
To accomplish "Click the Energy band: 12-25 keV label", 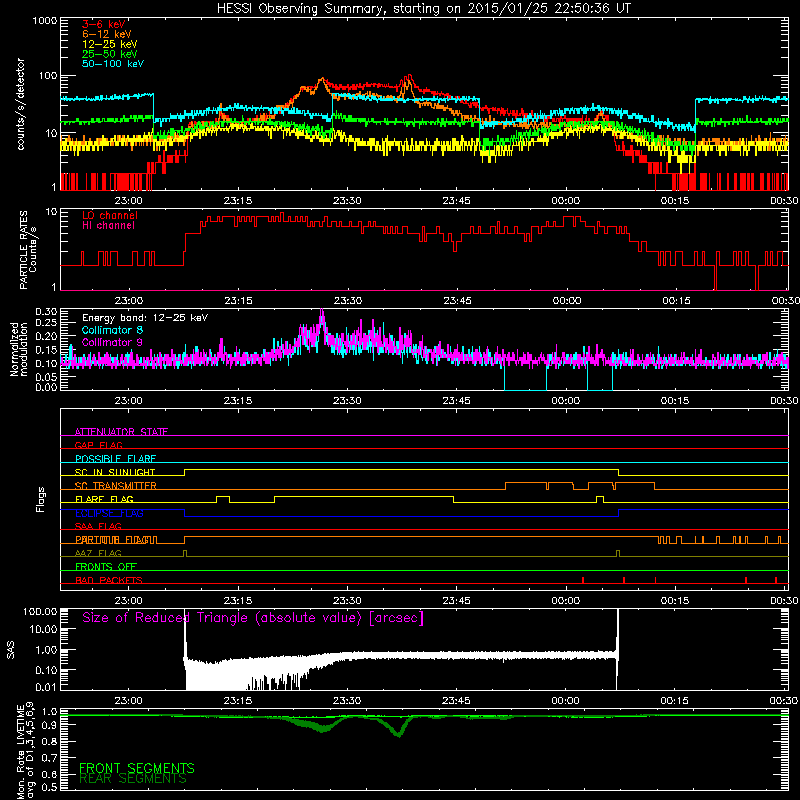I will [145, 318].
